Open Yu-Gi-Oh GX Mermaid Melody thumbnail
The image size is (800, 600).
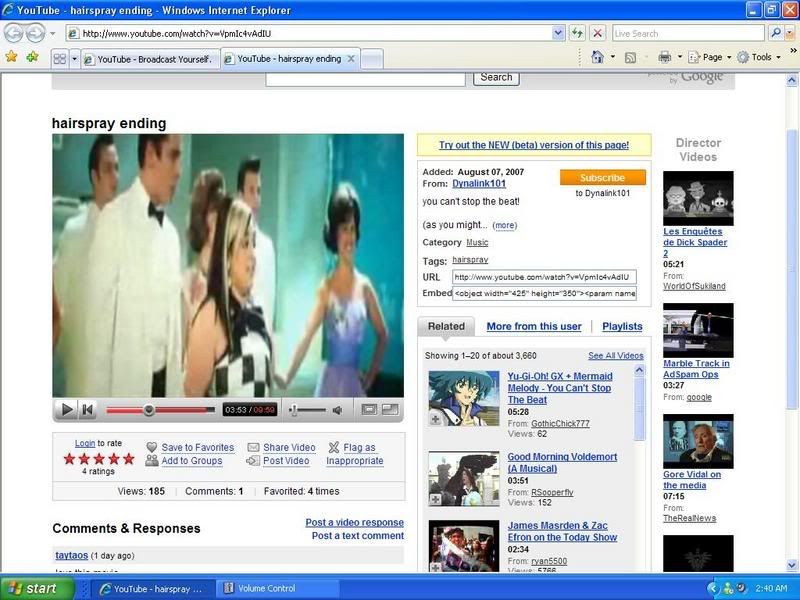click(464, 398)
